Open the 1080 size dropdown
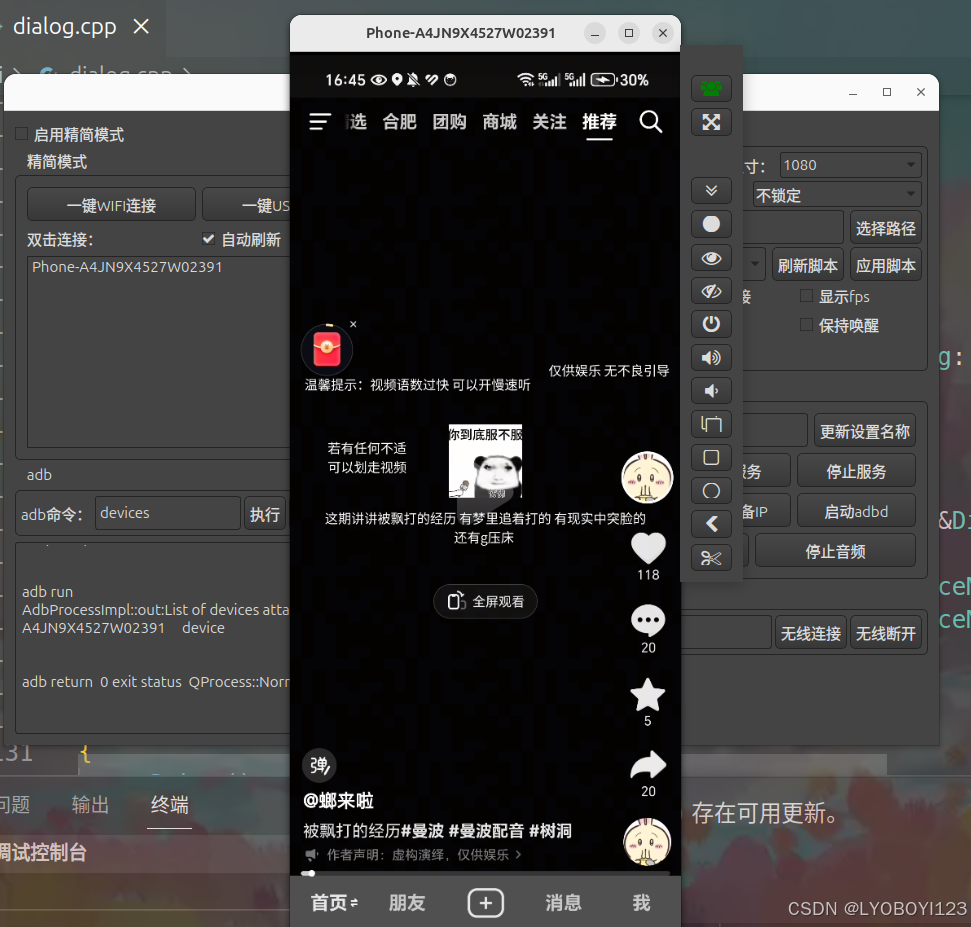The height and width of the screenshot is (927, 971). click(x=850, y=165)
